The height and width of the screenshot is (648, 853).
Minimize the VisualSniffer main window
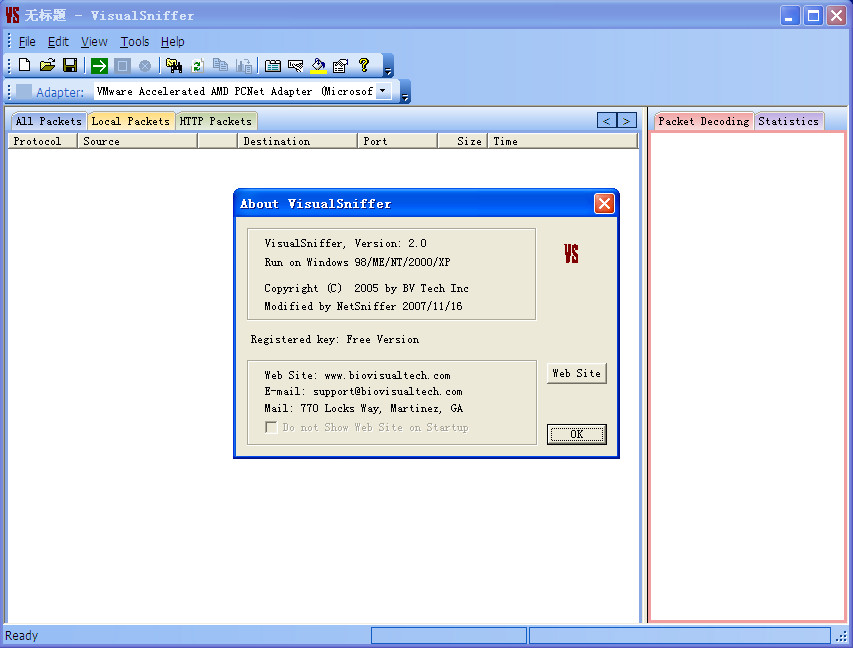[x=790, y=15]
